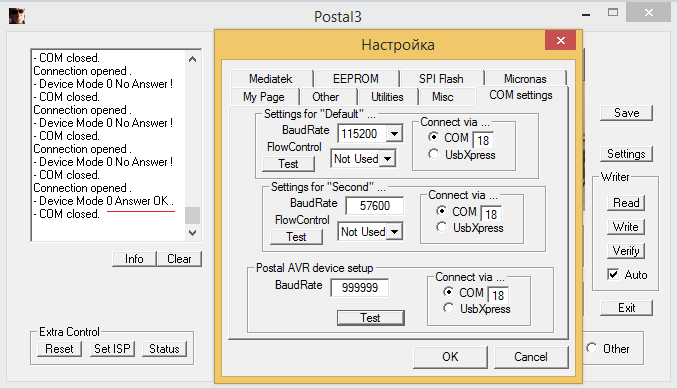Click the Info button below log
Image resolution: width=678 pixels, height=389 pixels.
click(x=134, y=259)
